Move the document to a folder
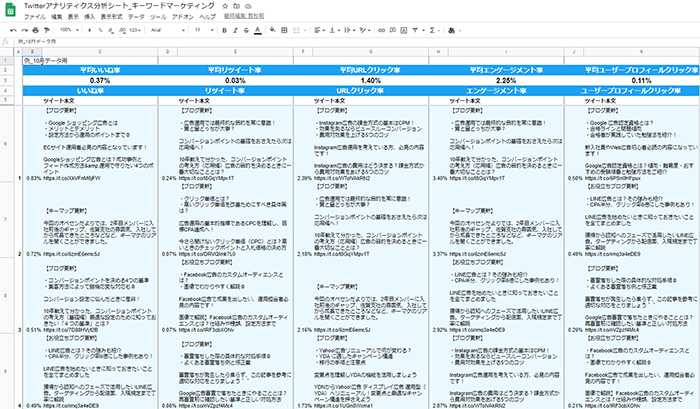 click(x=237, y=6)
